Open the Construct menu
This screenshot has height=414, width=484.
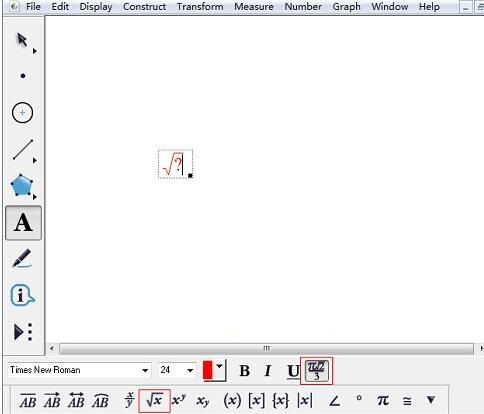click(x=144, y=7)
